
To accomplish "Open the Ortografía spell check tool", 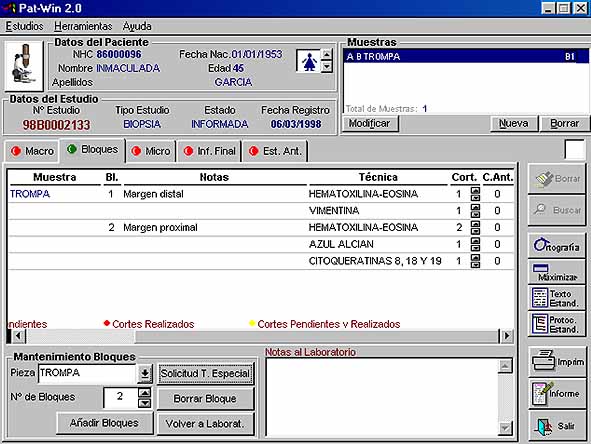I will (556, 246).
